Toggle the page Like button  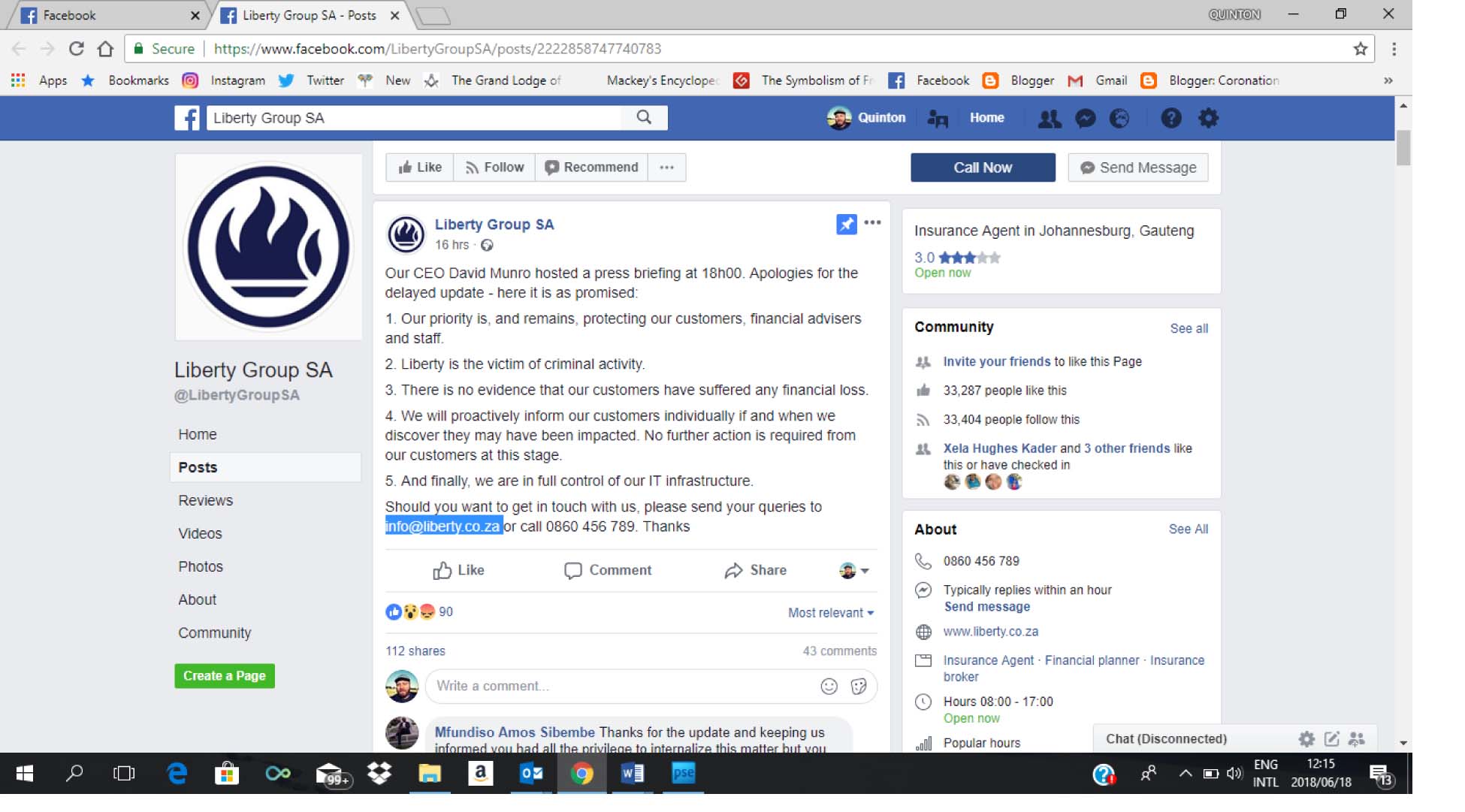tap(419, 168)
